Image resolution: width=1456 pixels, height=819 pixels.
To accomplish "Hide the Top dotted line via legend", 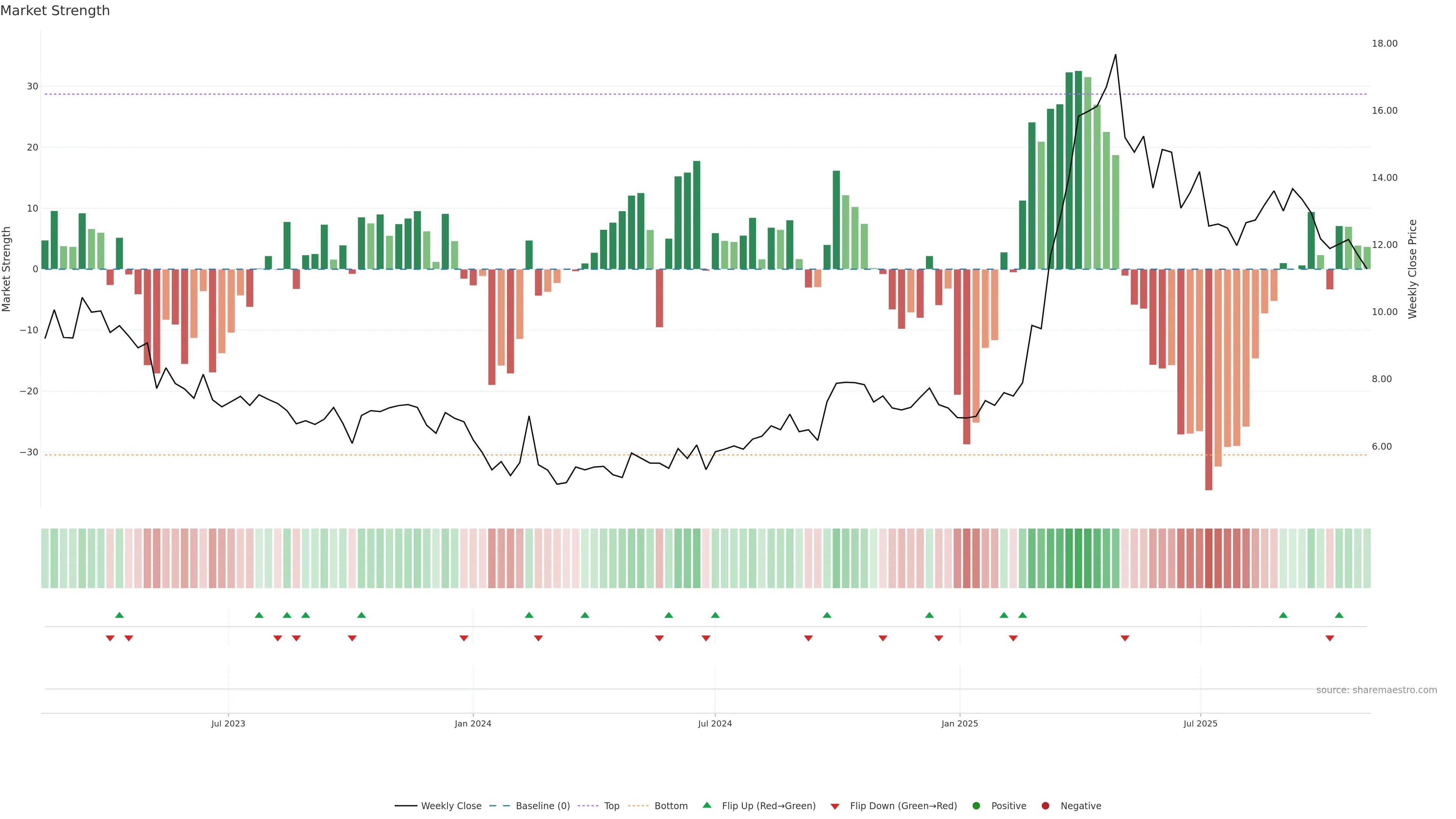I will click(611, 805).
